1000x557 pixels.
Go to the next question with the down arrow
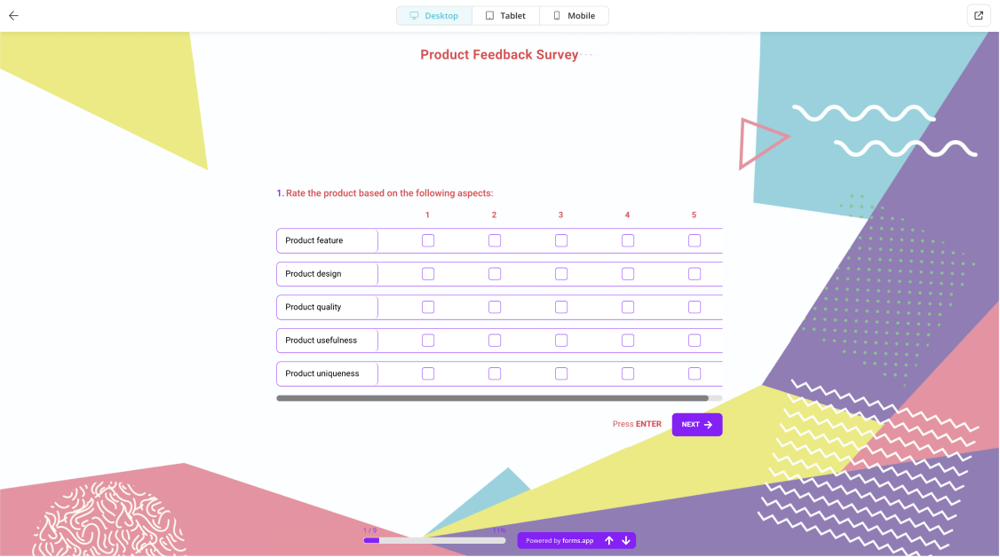coord(626,541)
